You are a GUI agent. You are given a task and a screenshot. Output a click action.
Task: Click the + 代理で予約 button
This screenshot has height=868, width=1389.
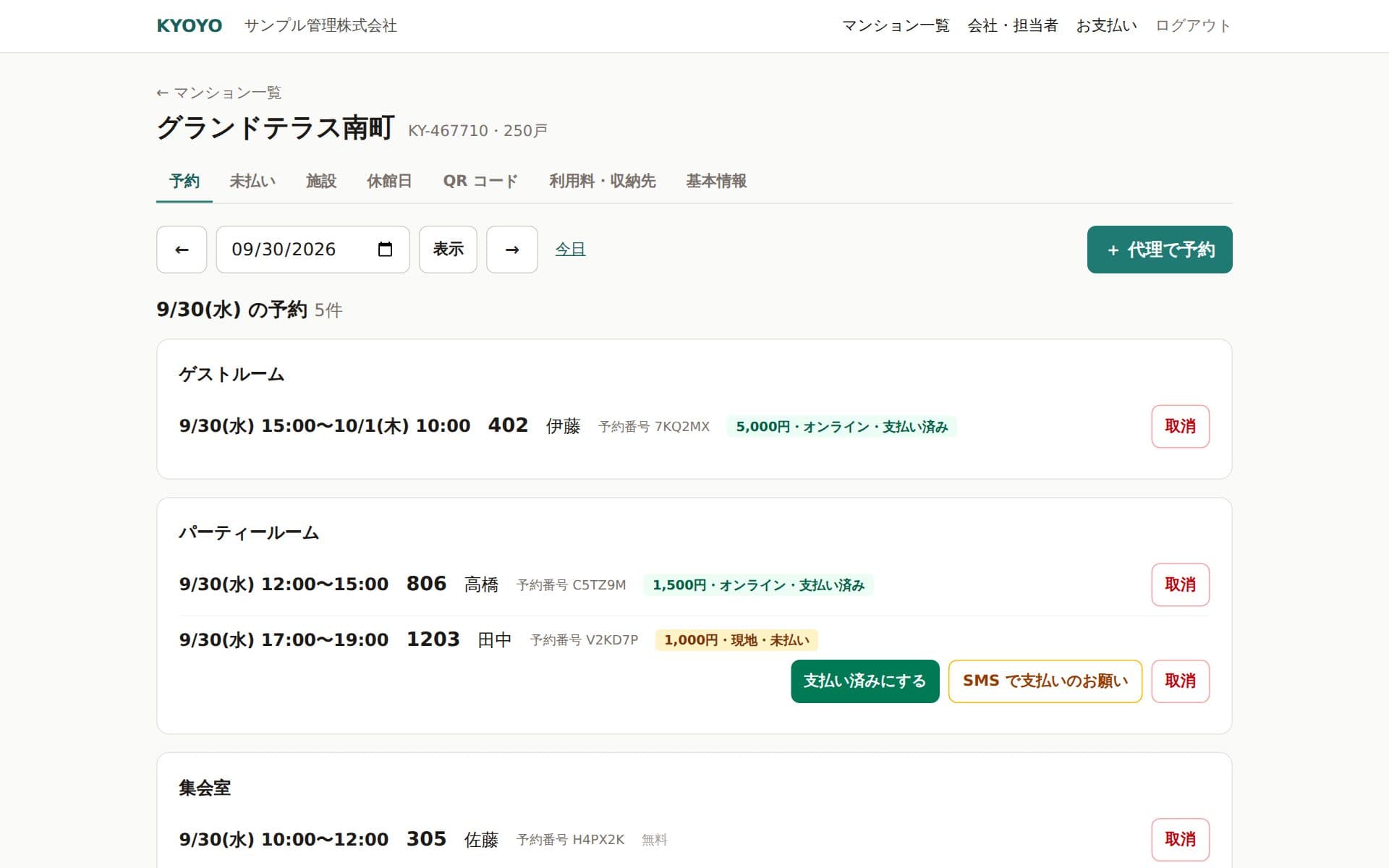1160,250
